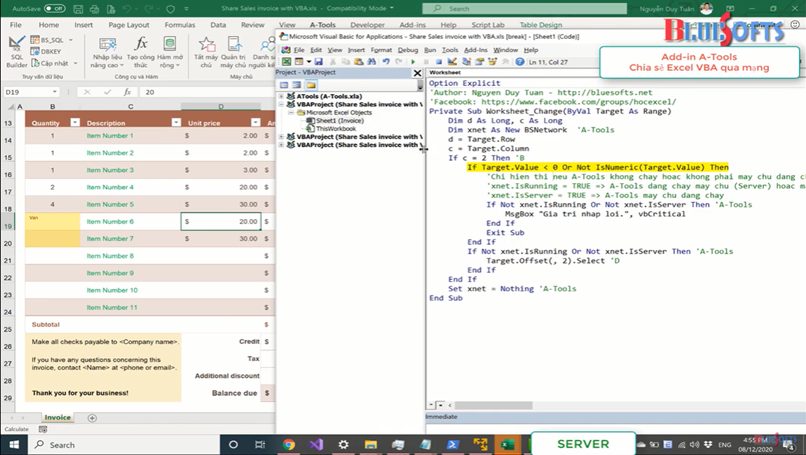Click Item Number 4 description cell
This screenshot has height=455, width=806.
pyautogui.click(x=131, y=187)
